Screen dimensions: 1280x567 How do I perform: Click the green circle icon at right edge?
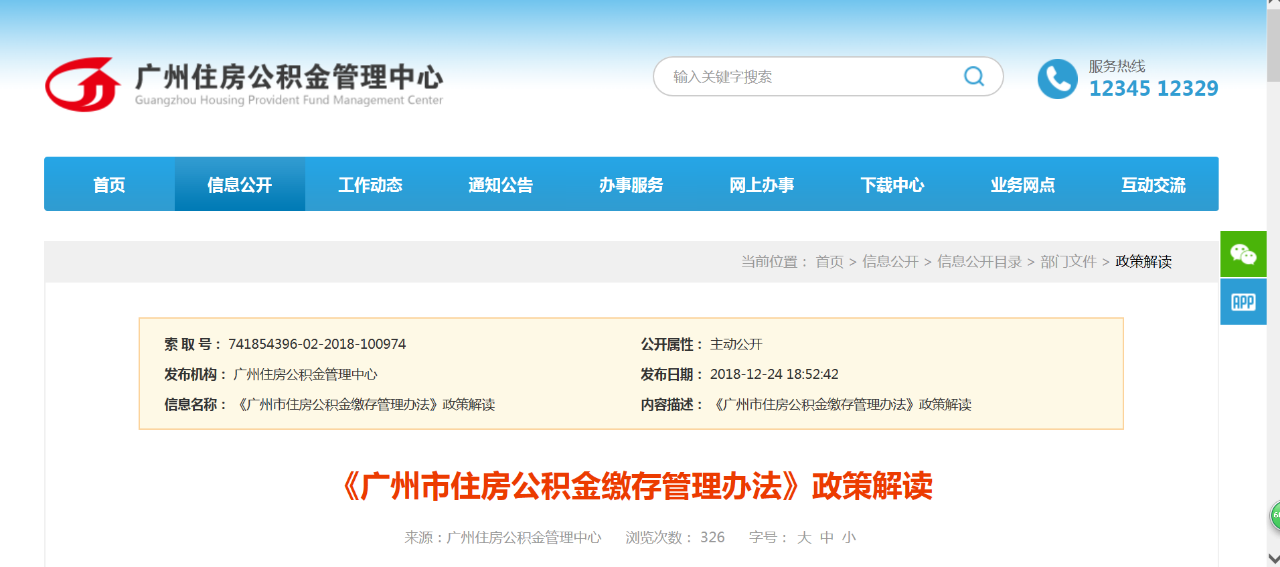pos(1275,516)
